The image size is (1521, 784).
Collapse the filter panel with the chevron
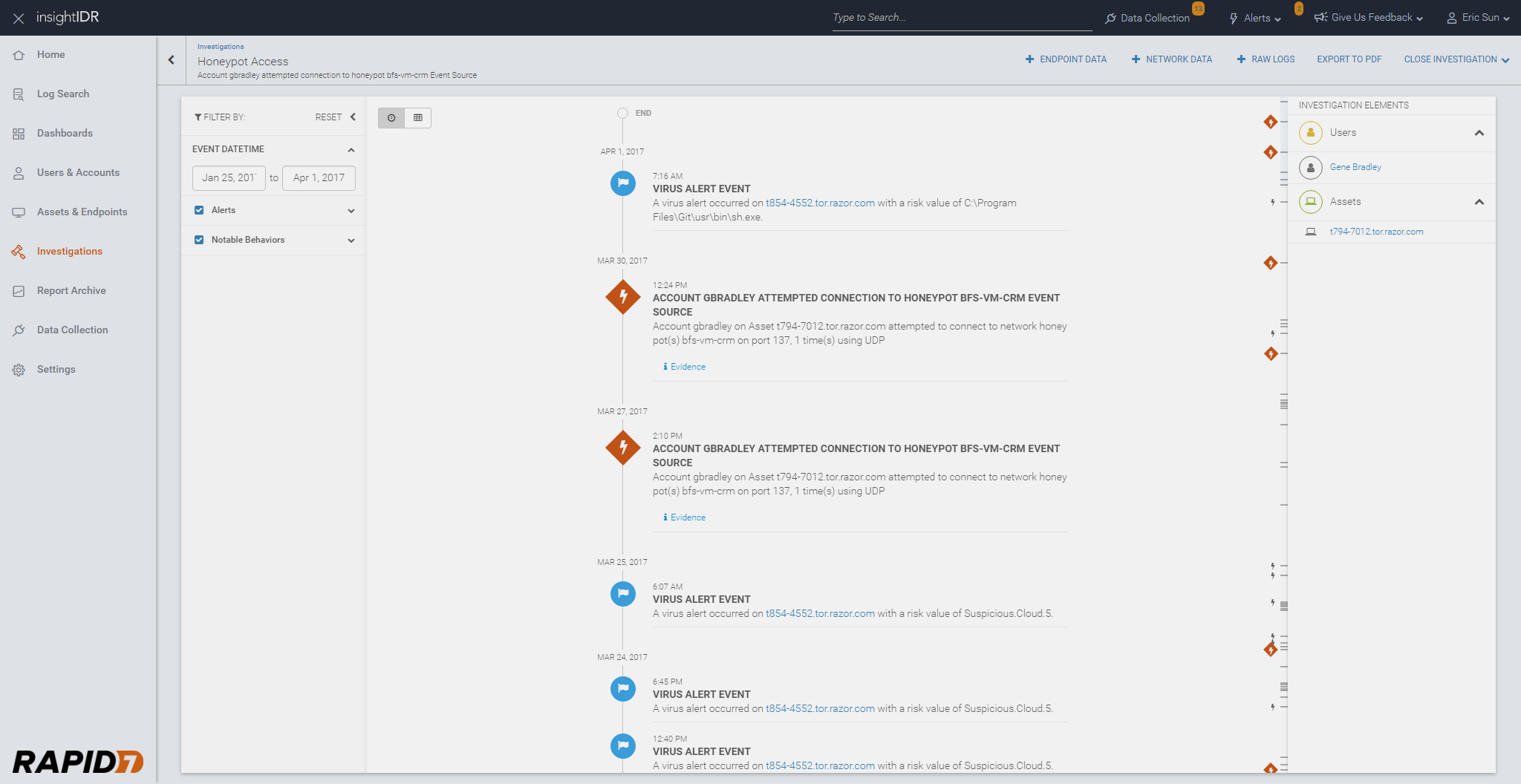354,117
